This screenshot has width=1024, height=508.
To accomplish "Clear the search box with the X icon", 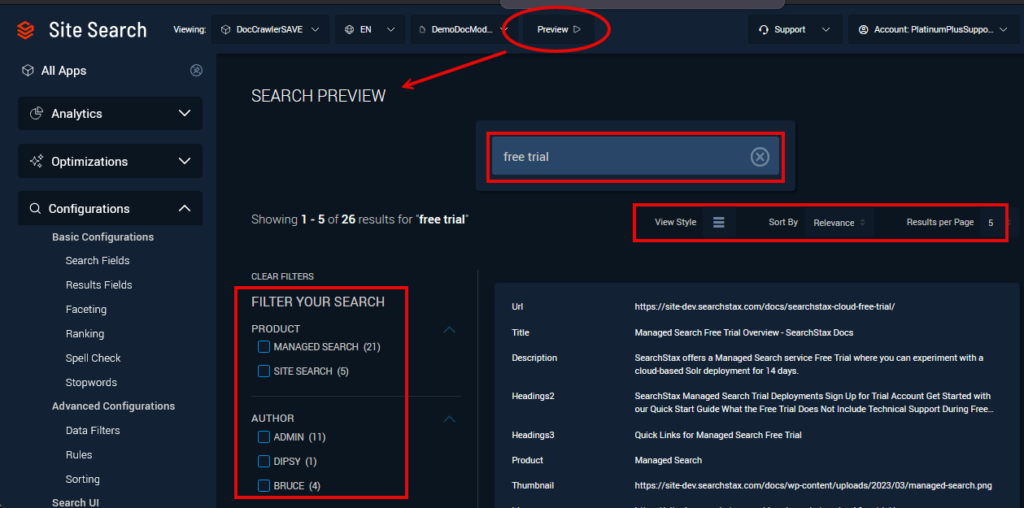I will coord(759,157).
